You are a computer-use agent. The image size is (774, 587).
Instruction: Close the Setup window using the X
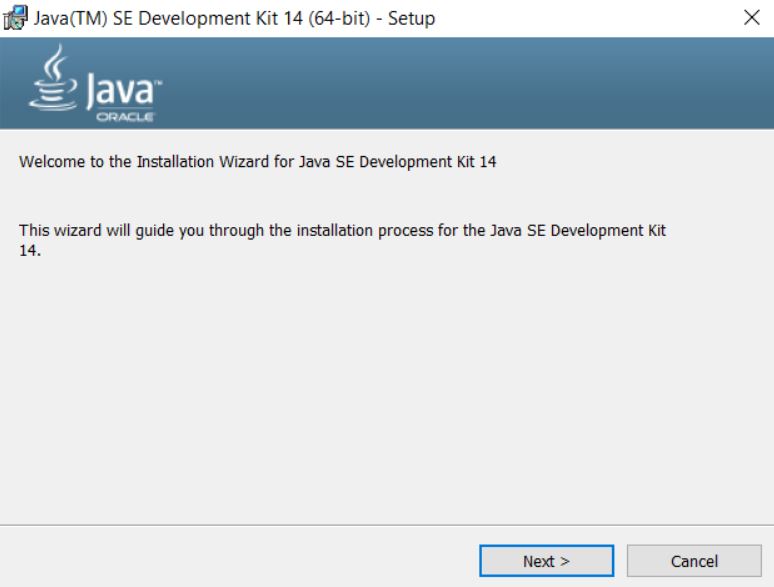point(752,18)
